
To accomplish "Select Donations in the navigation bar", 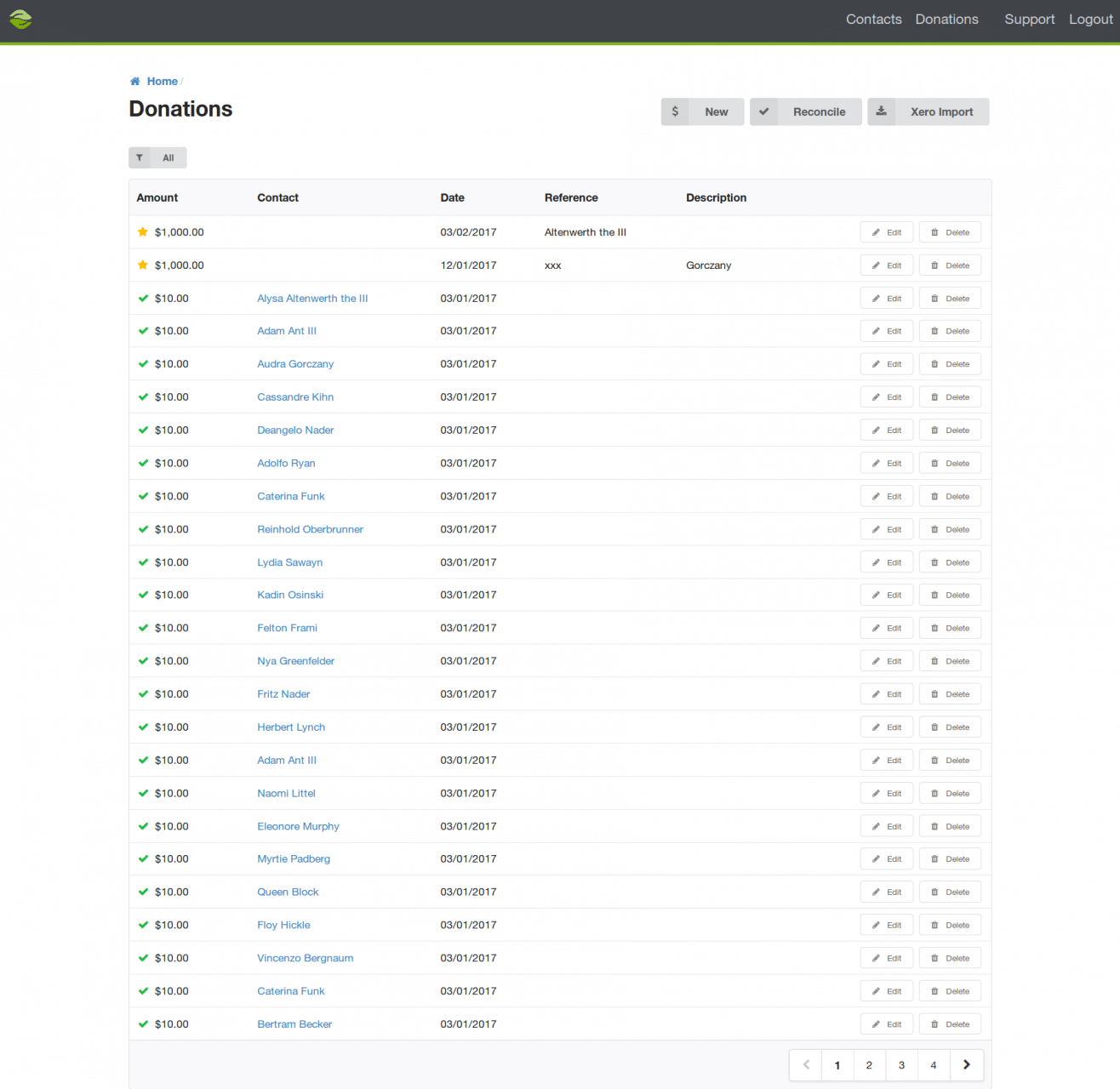I will (x=946, y=19).
